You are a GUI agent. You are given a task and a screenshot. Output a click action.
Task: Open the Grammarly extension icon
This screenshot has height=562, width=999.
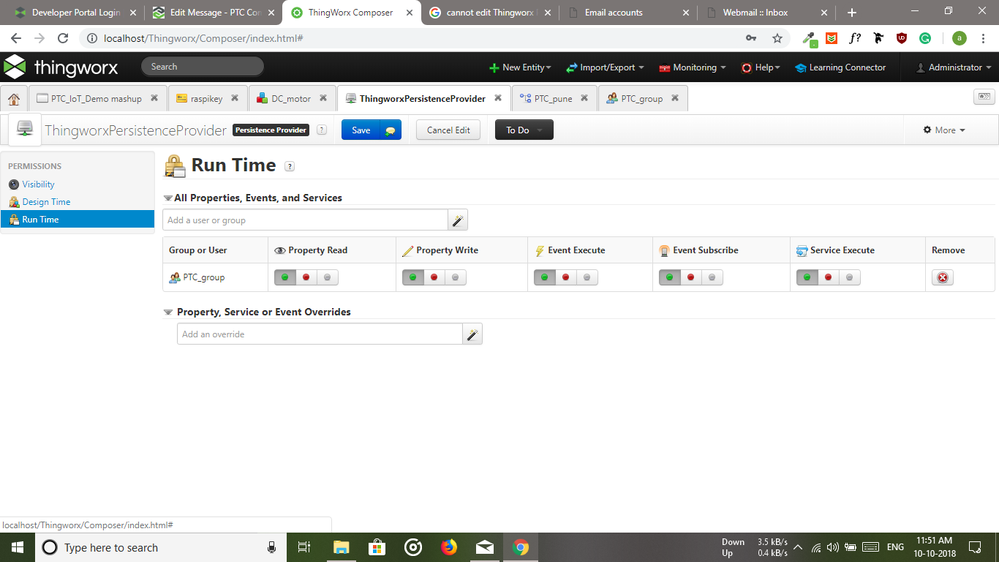(925, 38)
